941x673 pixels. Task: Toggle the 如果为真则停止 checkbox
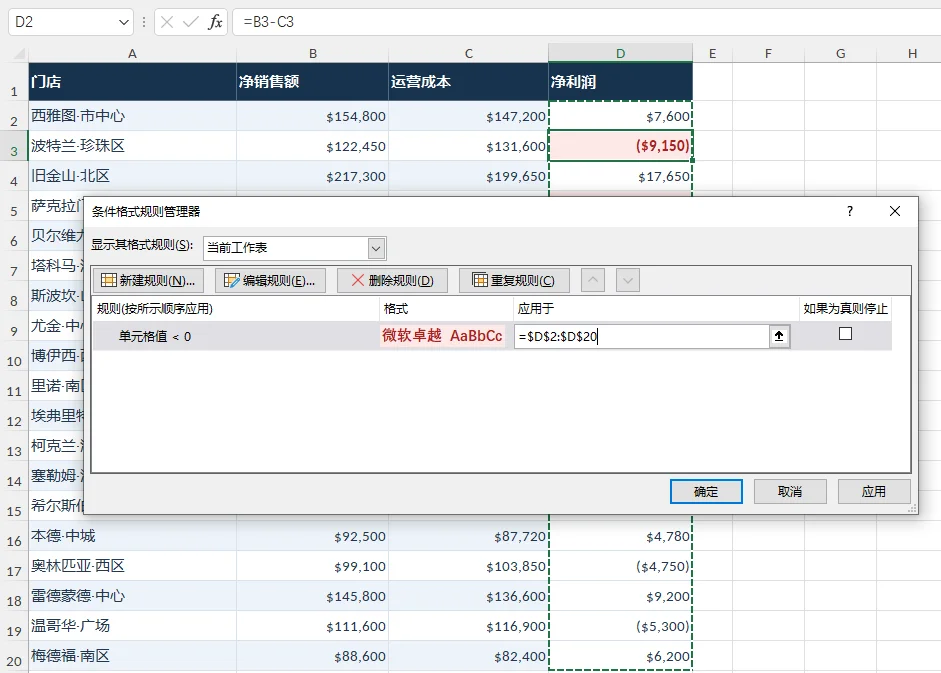pyautogui.click(x=846, y=334)
